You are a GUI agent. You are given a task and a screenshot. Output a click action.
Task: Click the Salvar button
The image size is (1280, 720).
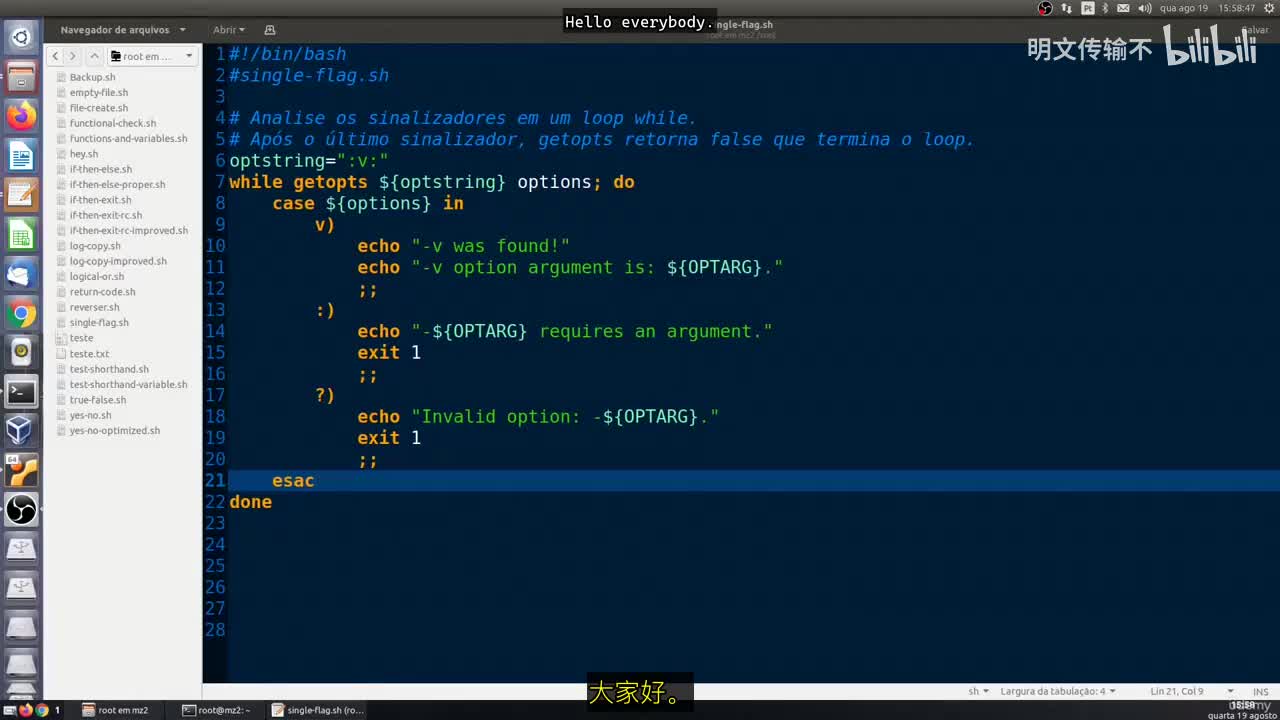[1254, 30]
